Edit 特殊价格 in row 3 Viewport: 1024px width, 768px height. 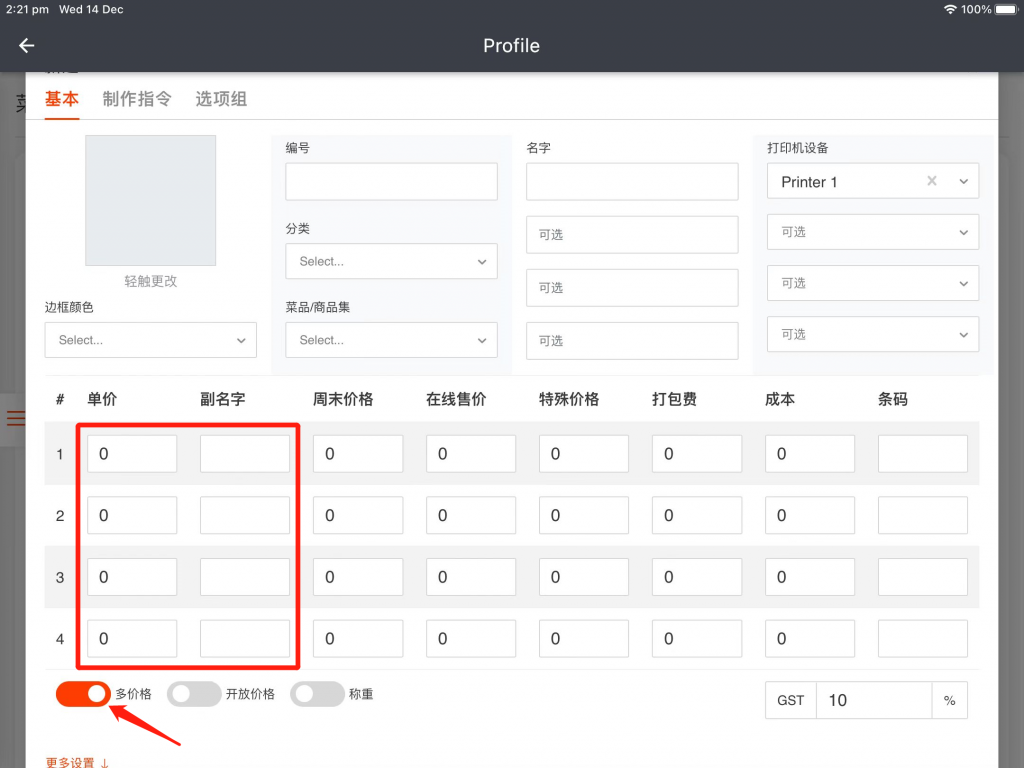point(584,577)
